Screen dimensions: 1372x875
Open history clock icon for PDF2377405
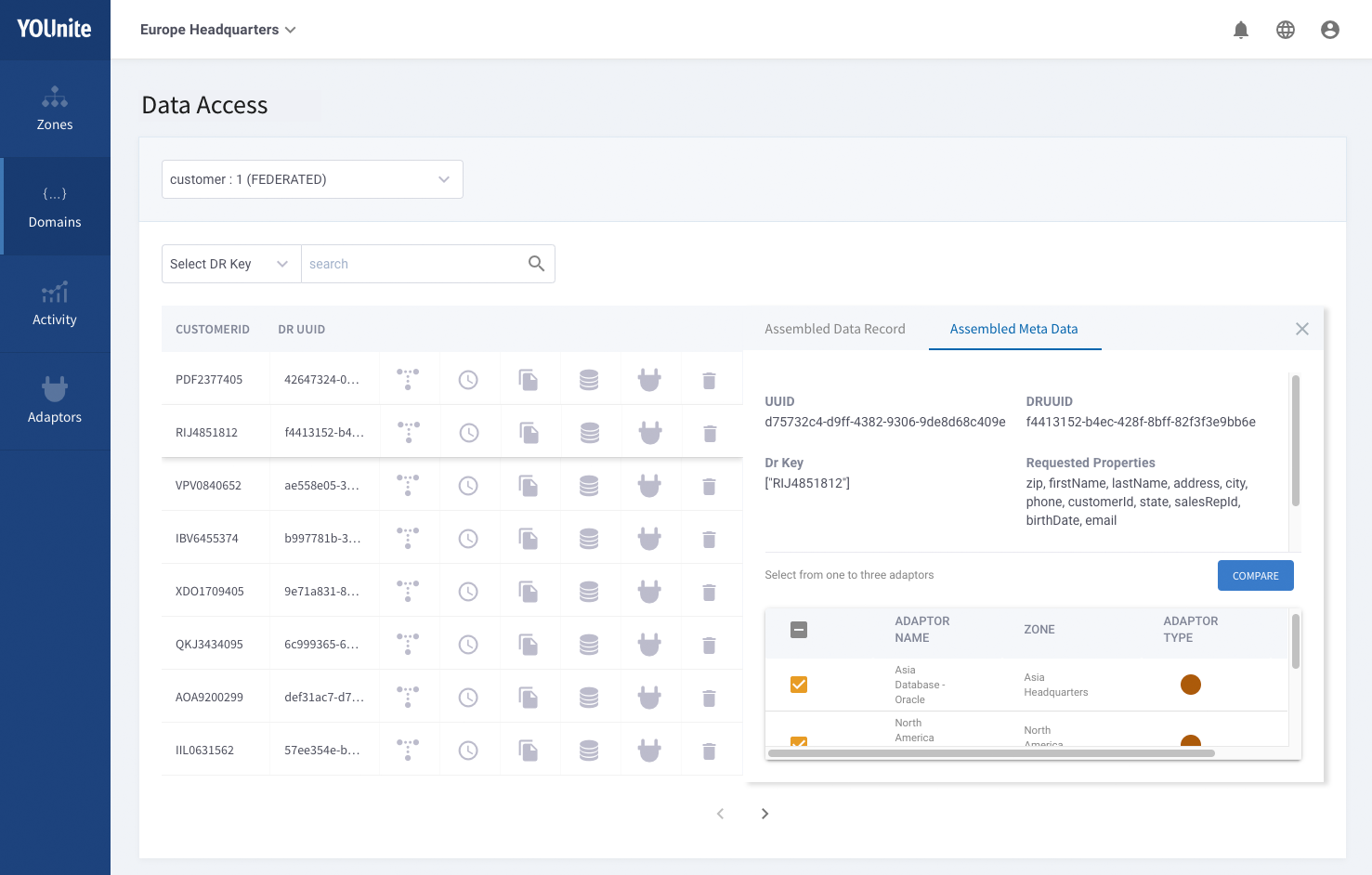tap(468, 379)
